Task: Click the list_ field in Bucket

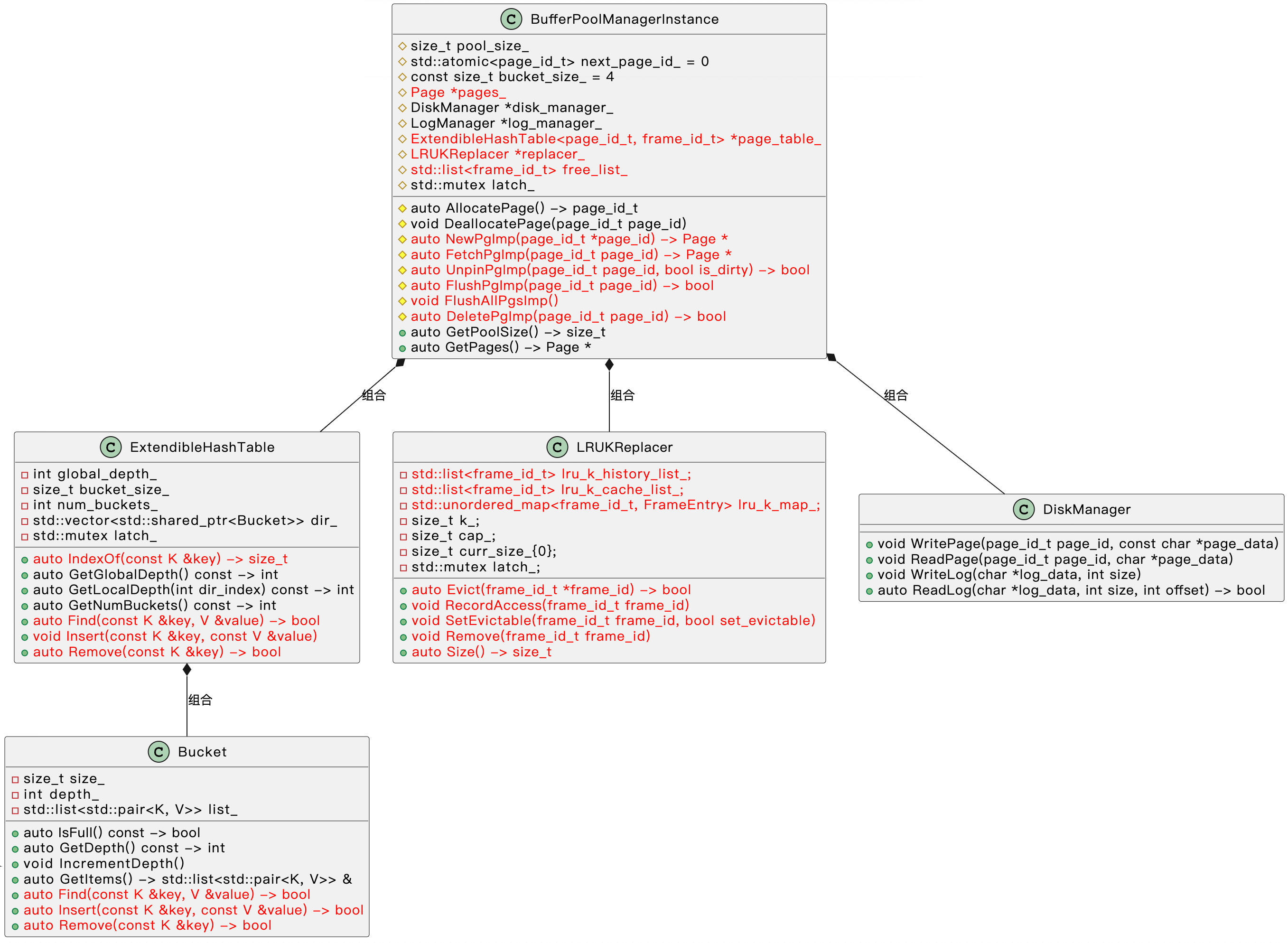Action: (130, 810)
